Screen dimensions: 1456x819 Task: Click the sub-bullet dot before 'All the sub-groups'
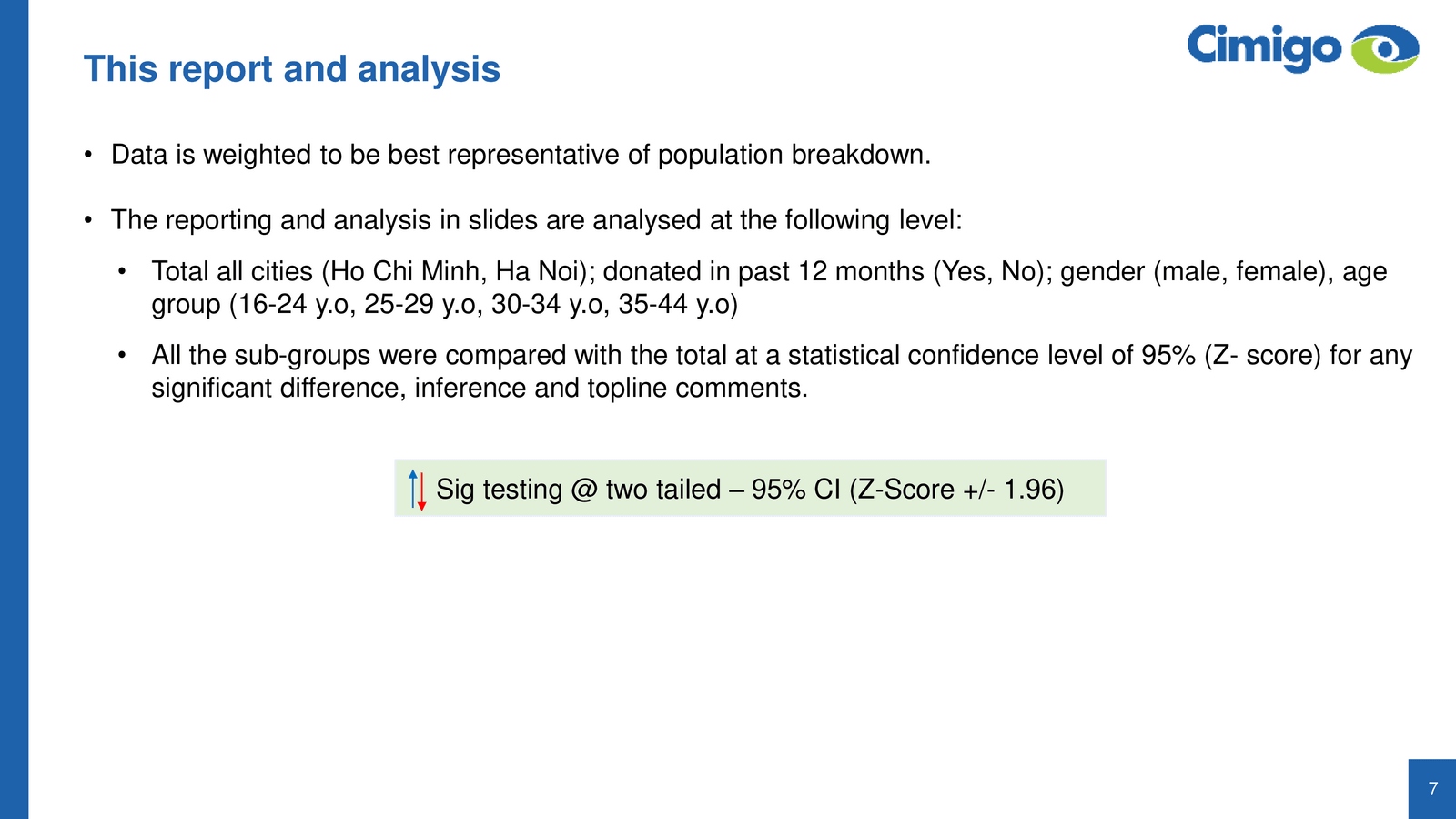tap(122, 355)
